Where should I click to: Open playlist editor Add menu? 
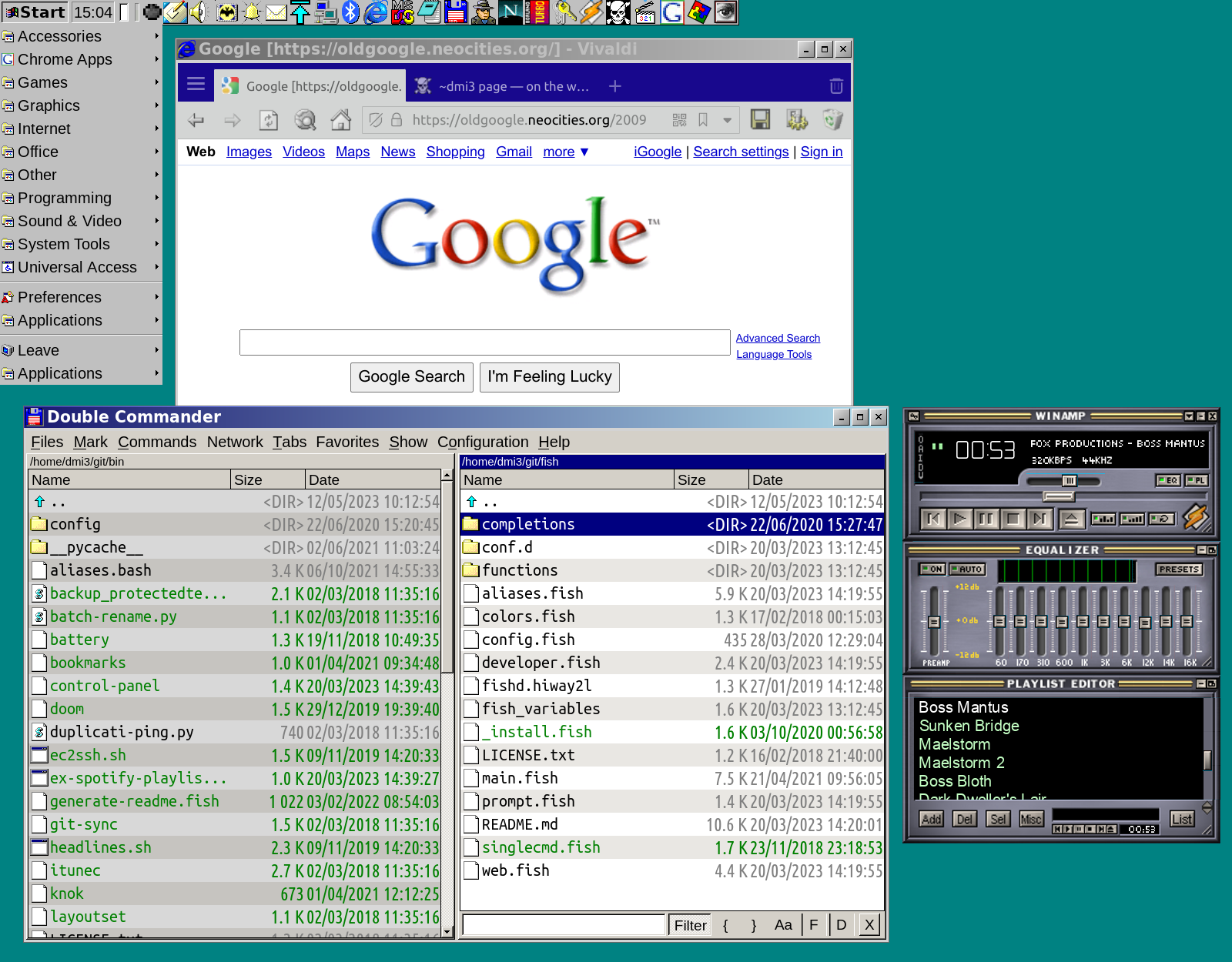[931, 819]
